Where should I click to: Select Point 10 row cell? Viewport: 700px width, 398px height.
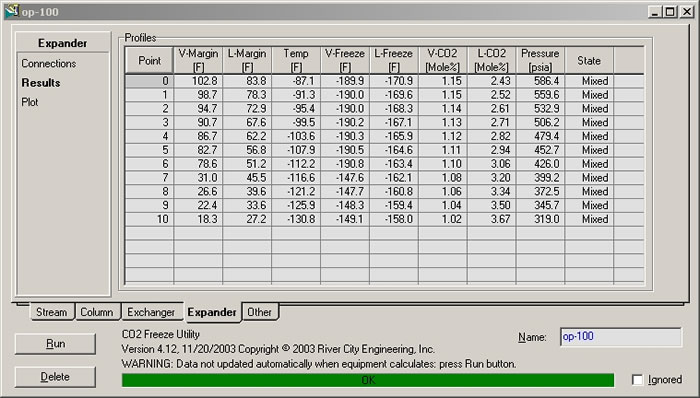149,219
